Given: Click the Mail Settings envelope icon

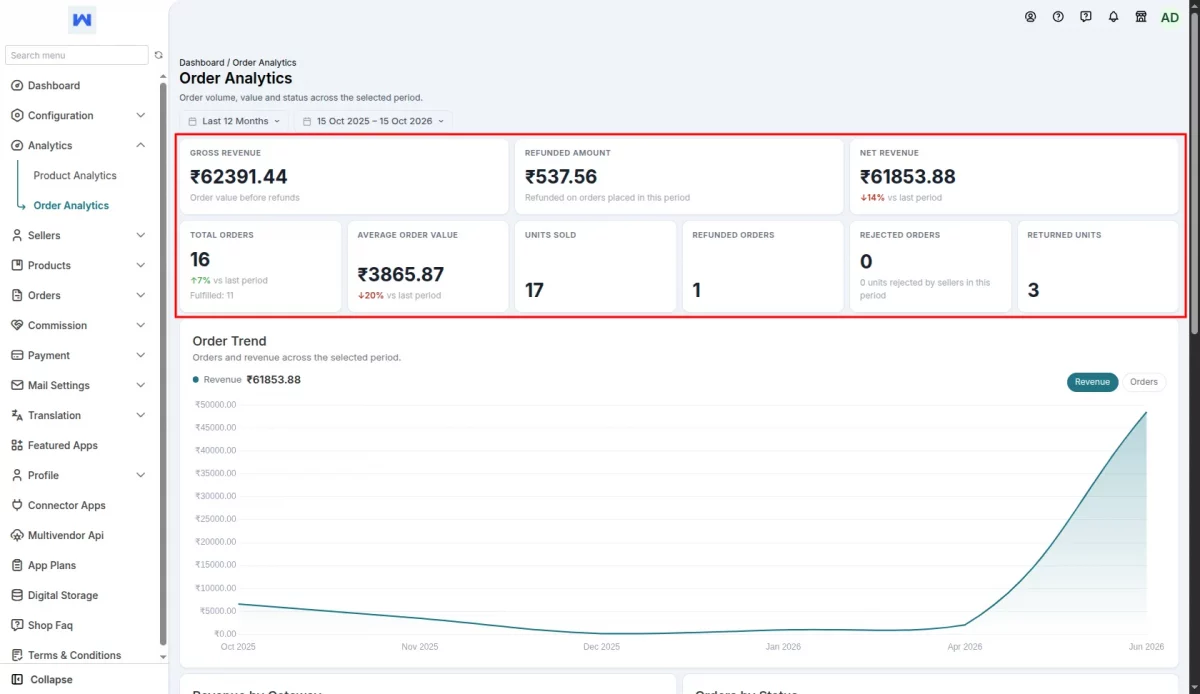Looking at the screenshot, I should pyautogui.click(x=17, y=386).
